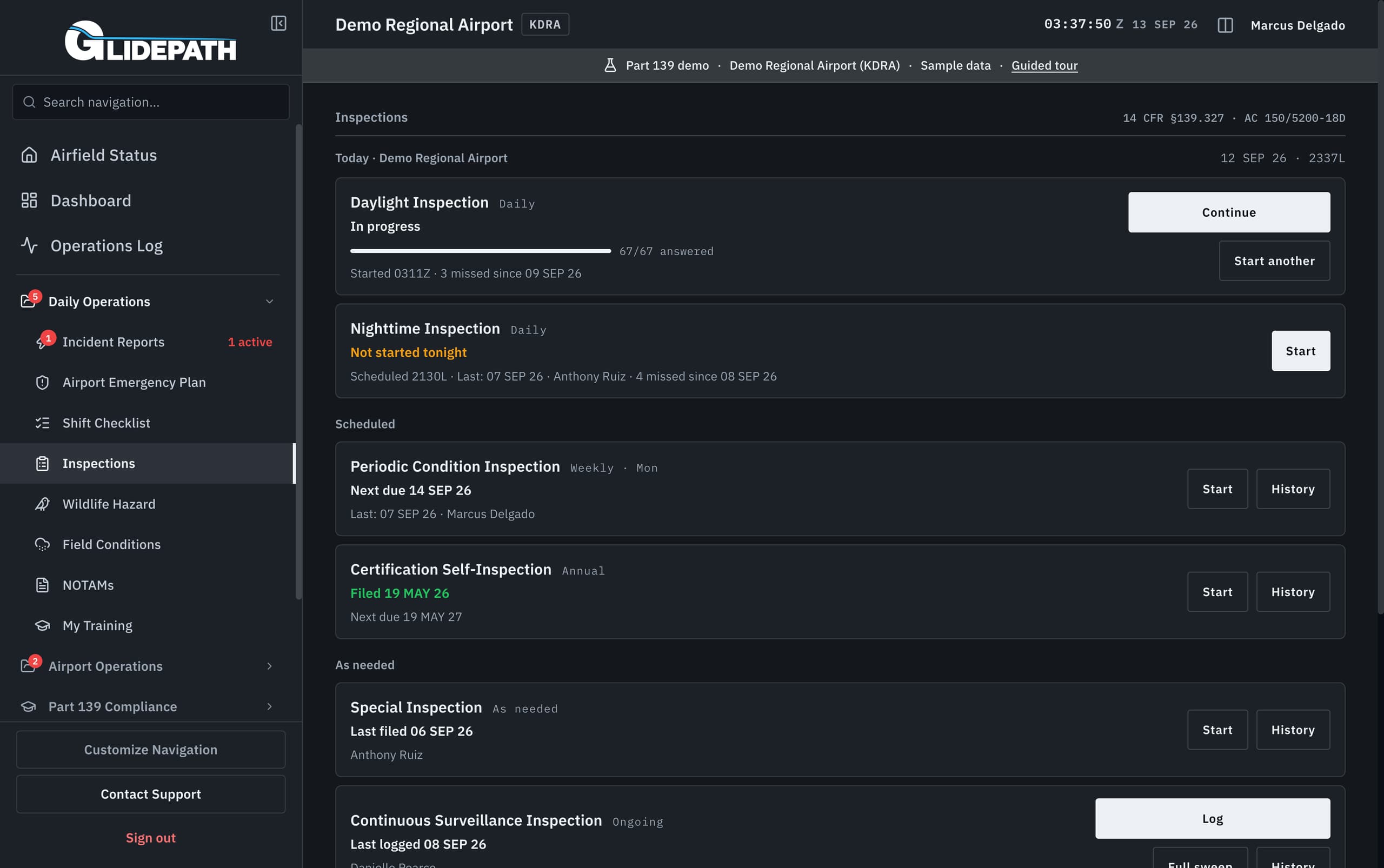
Task: Click the My Training cap icon
Action: click(43, 625)
